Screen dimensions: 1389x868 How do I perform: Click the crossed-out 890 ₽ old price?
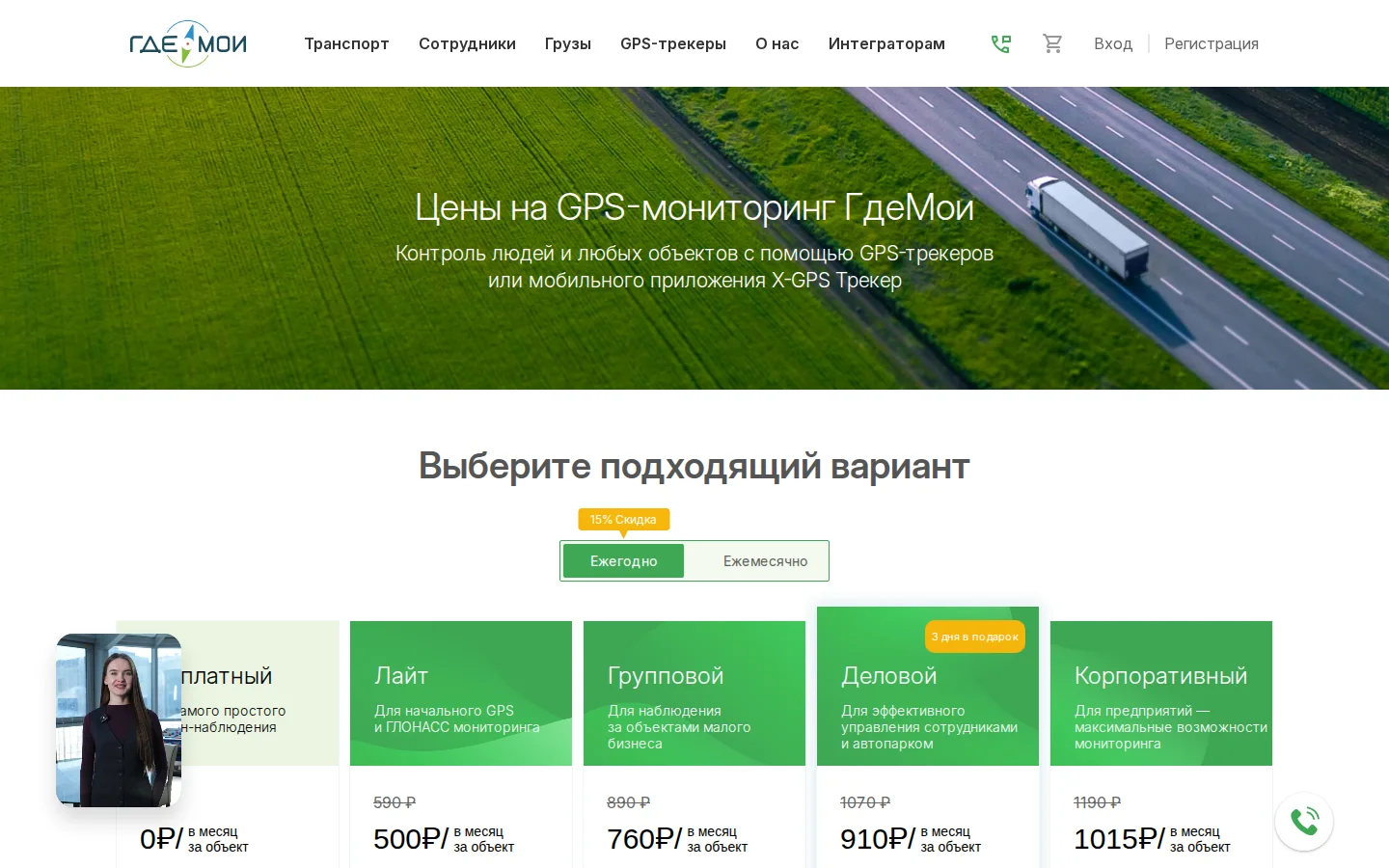click(x=628, y=802)
